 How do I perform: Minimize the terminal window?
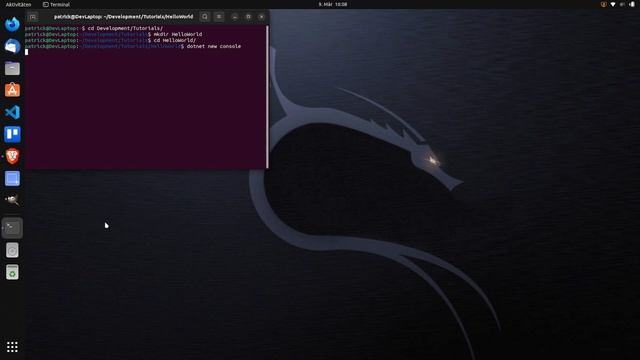pyautogui.click(x=235, y=17)
